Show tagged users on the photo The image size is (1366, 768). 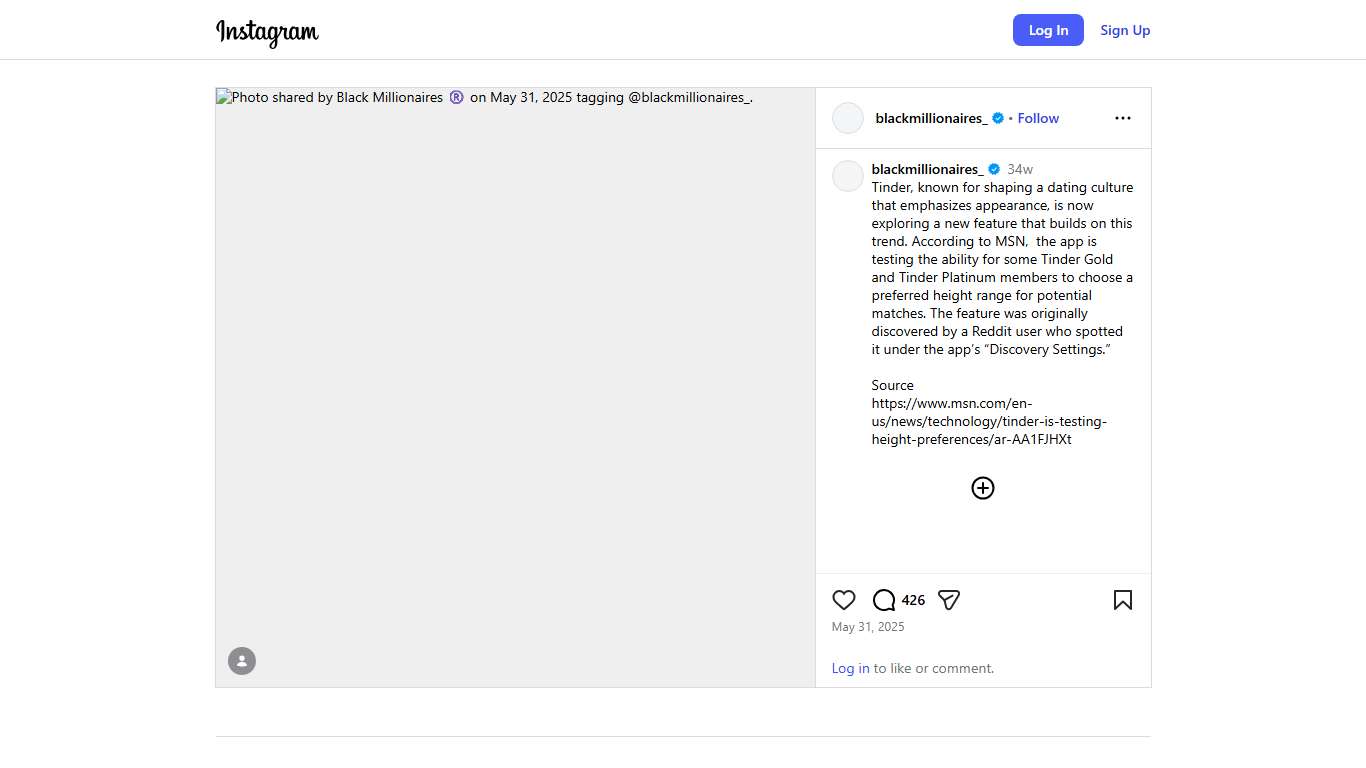[x=242, y=661]
